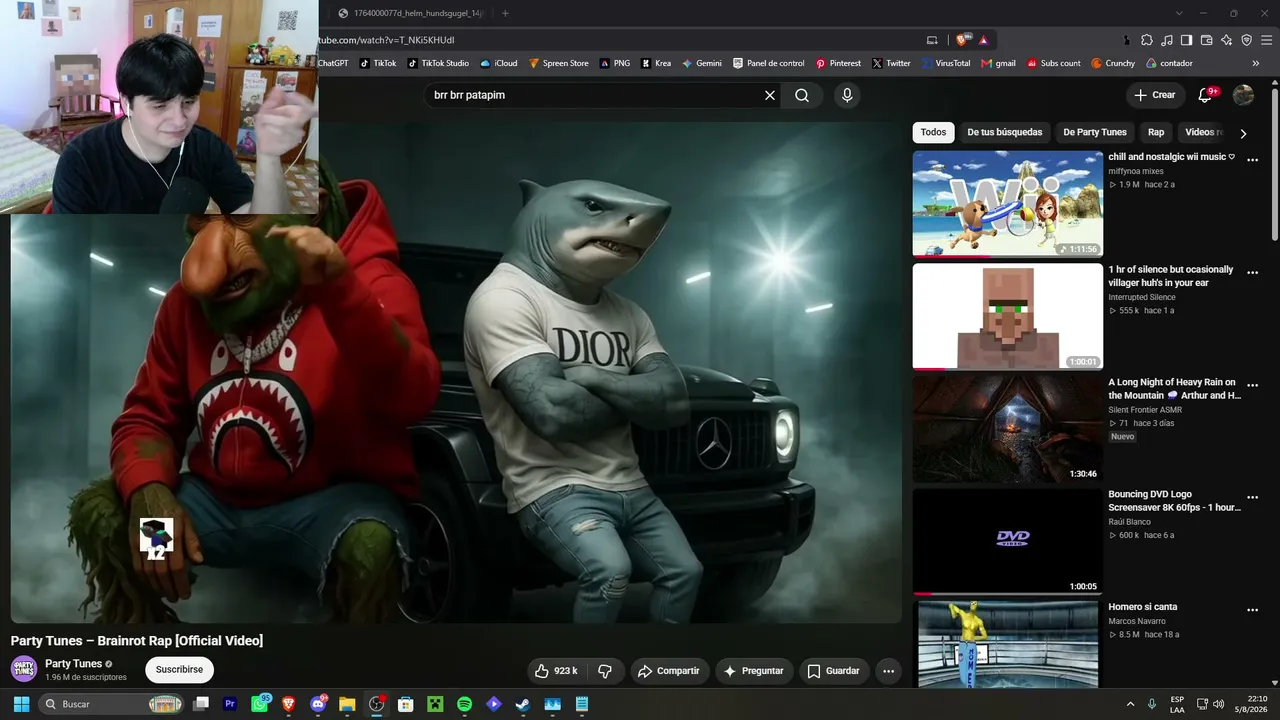Toggle the browser sidebar panel
The height and width of the screenshot is (720, 1280).
[x=1187, y=40]
